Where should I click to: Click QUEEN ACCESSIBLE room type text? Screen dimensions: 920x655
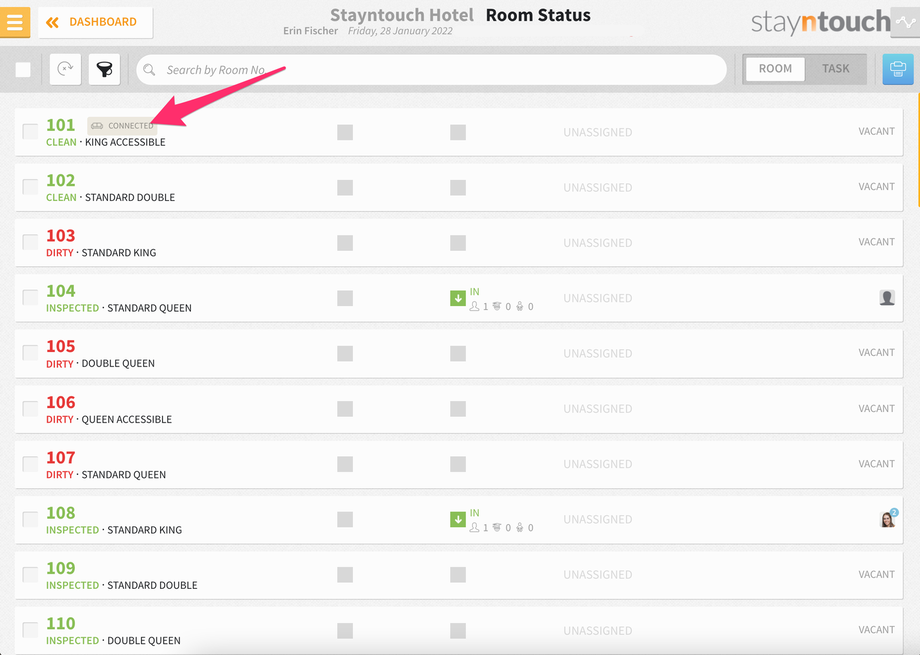point(127,419)
